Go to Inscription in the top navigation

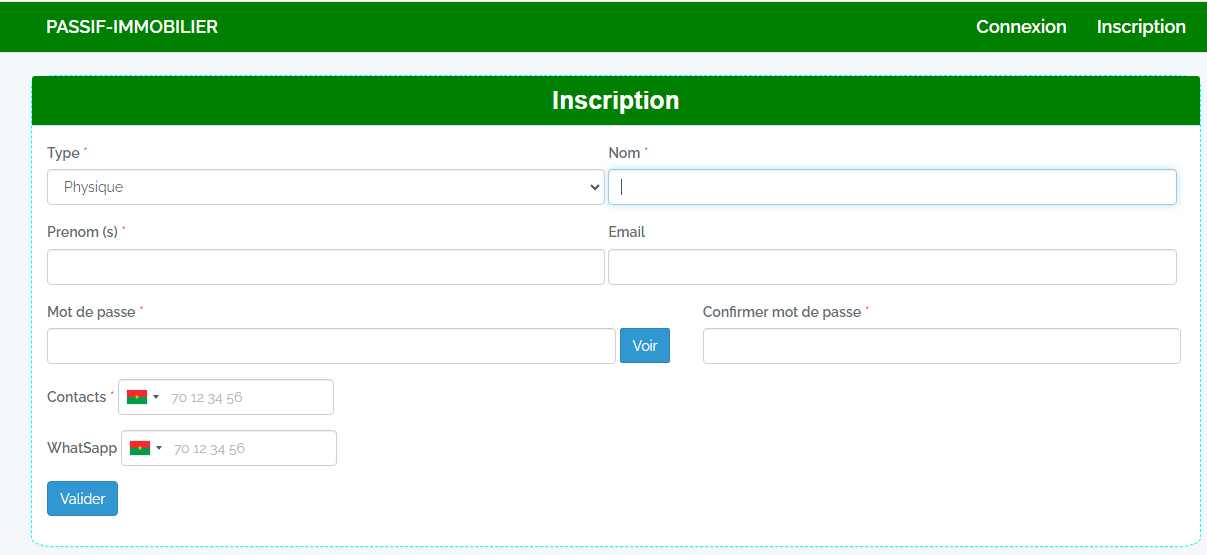[1141, 27]
